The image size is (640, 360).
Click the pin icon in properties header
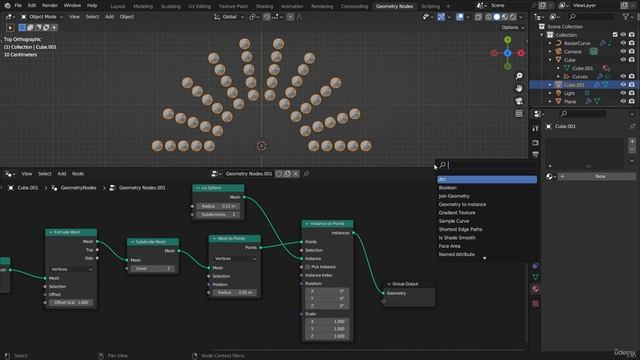pos(632,127)
